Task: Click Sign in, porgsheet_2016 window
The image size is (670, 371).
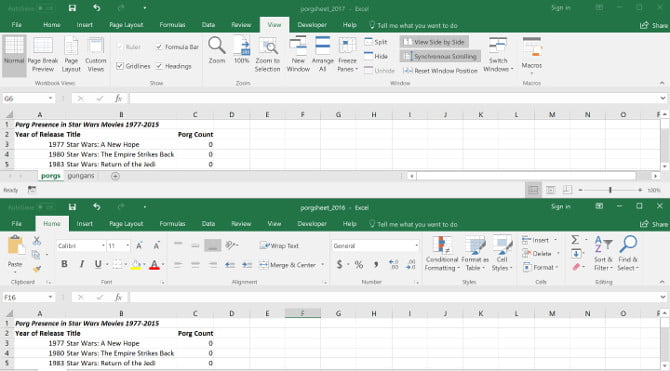Action: pyautogui.click(x=561, y=206)
